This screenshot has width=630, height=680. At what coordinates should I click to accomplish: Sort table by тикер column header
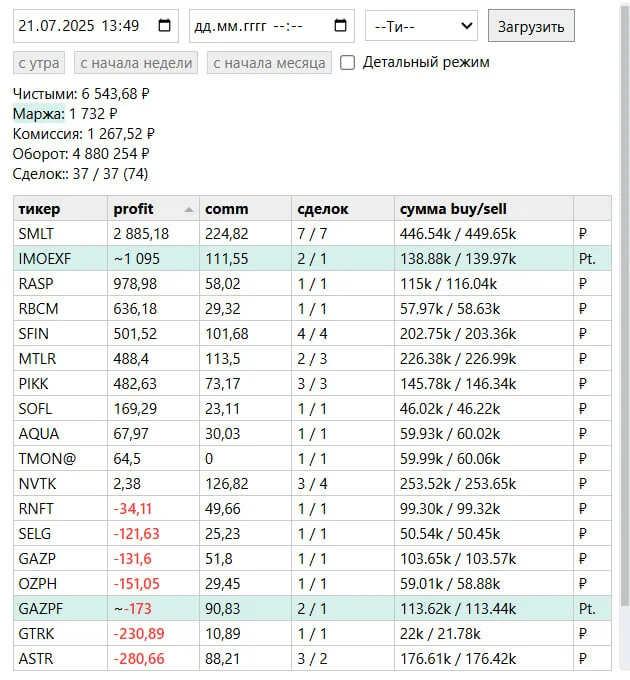point(60,209)
